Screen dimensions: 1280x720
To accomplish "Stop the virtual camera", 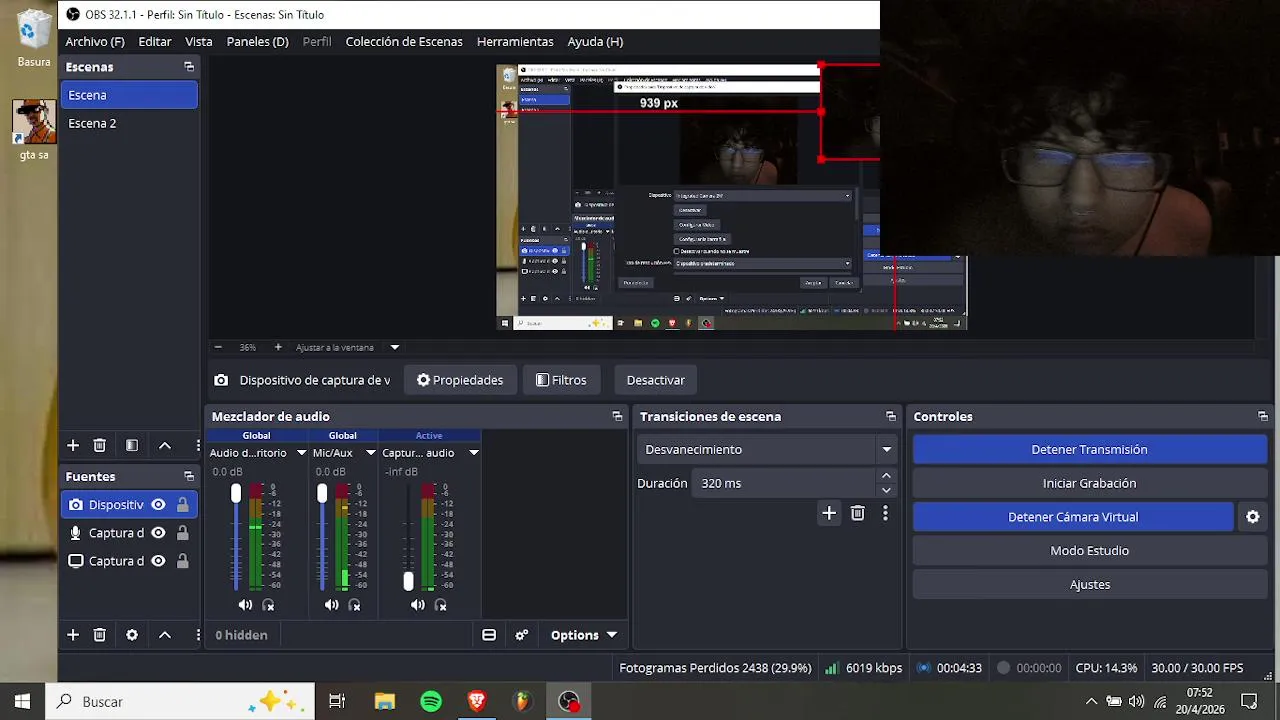I will [1073, 517].
